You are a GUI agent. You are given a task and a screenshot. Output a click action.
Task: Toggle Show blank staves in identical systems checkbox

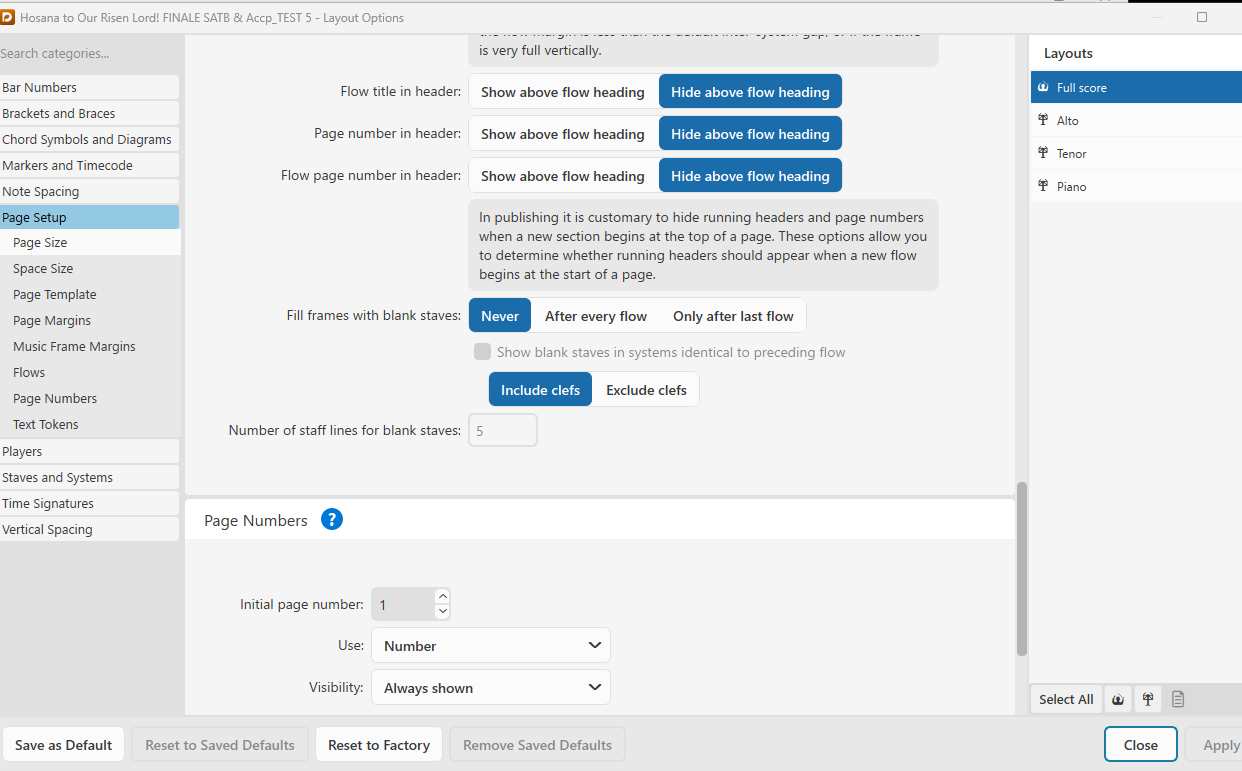483,352
